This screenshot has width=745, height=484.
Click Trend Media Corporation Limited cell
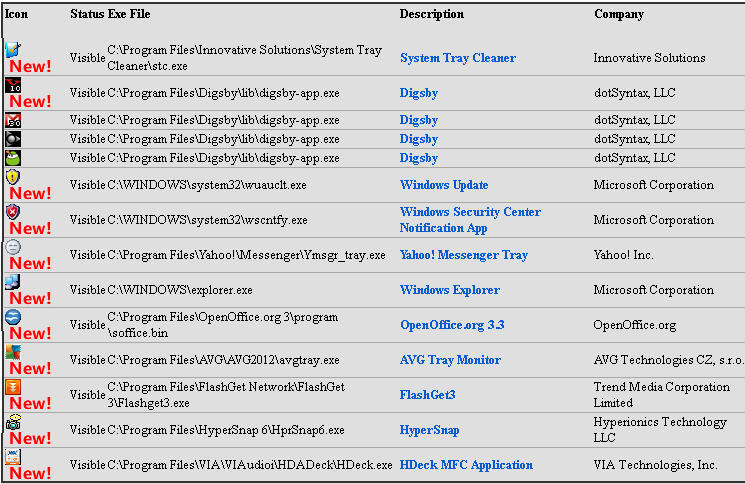(662, 395)
